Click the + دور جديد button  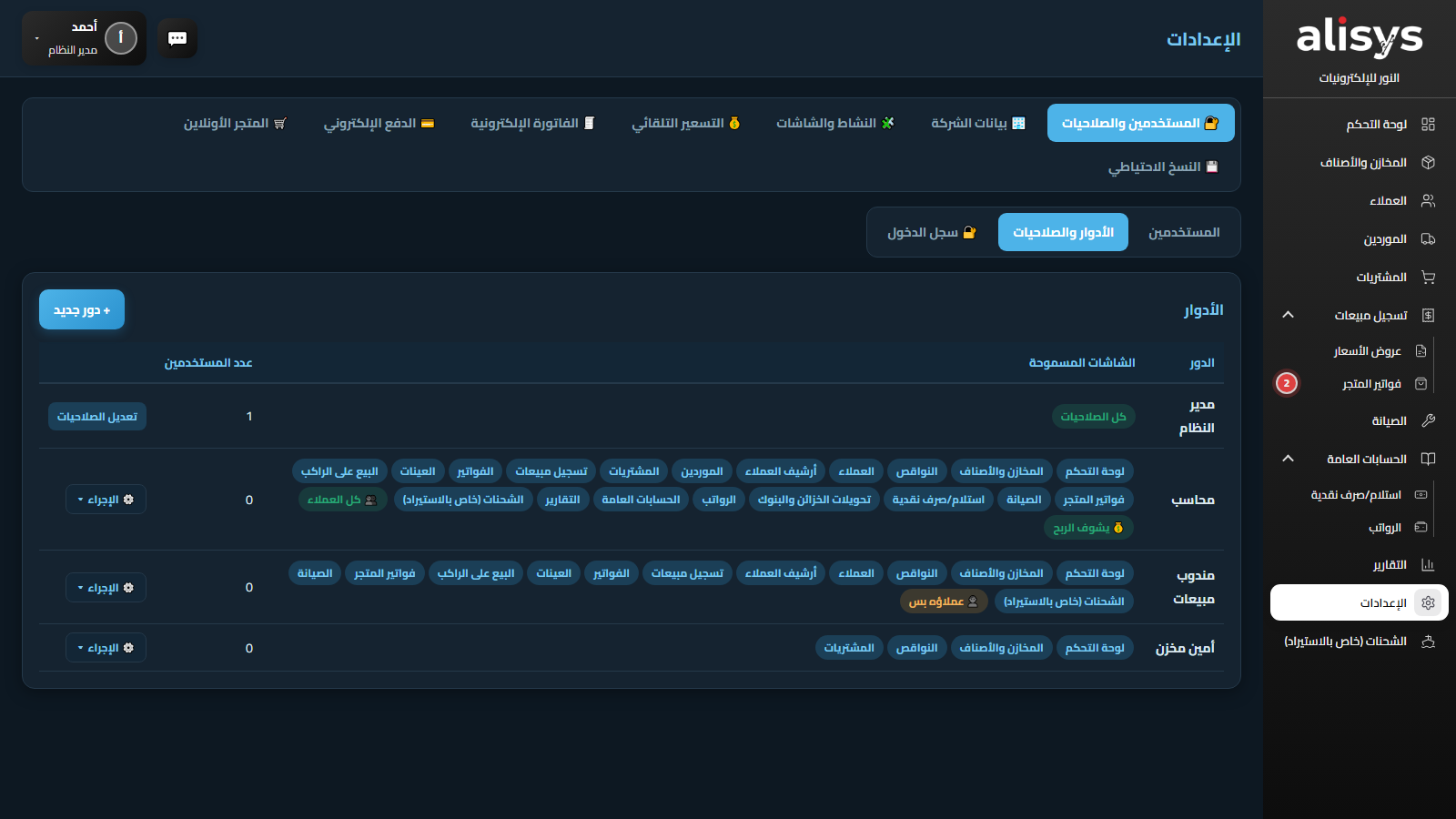point(82,310)
